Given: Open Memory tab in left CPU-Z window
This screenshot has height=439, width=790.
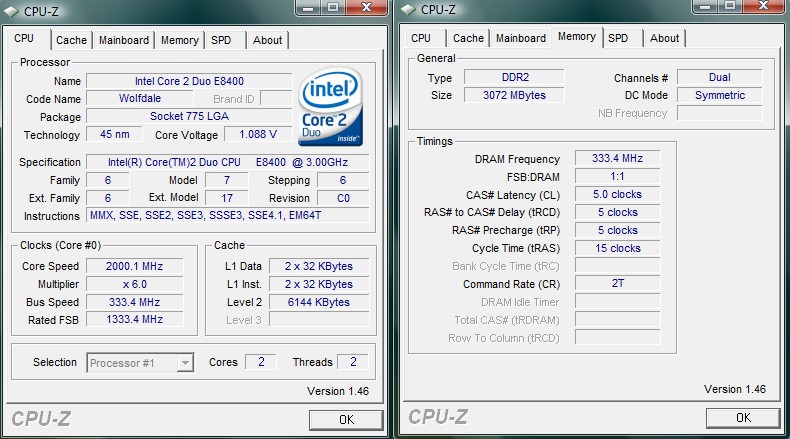Looking at the screenshot, I should (x=179, y=40).
